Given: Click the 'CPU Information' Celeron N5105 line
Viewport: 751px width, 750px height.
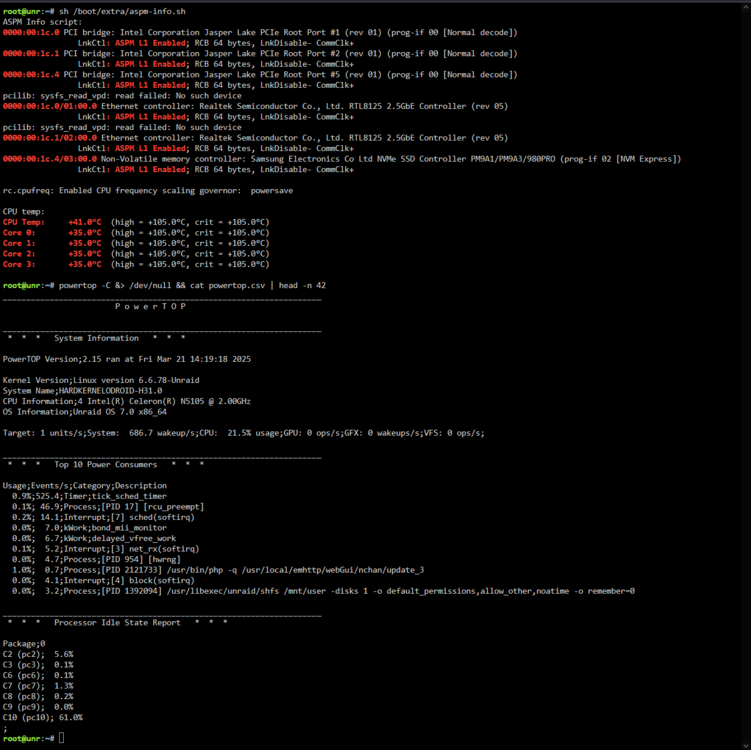Looking at the screenshot, I should tap(126, 401).
